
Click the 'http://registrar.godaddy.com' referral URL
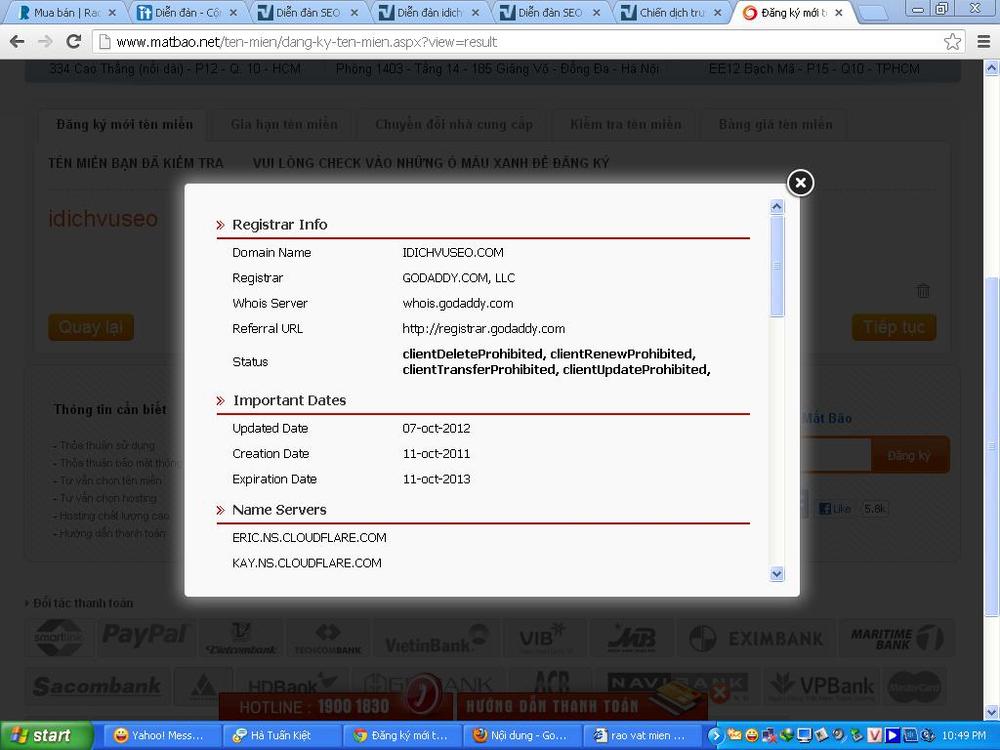pyautogui.click(x=483, y=328)
